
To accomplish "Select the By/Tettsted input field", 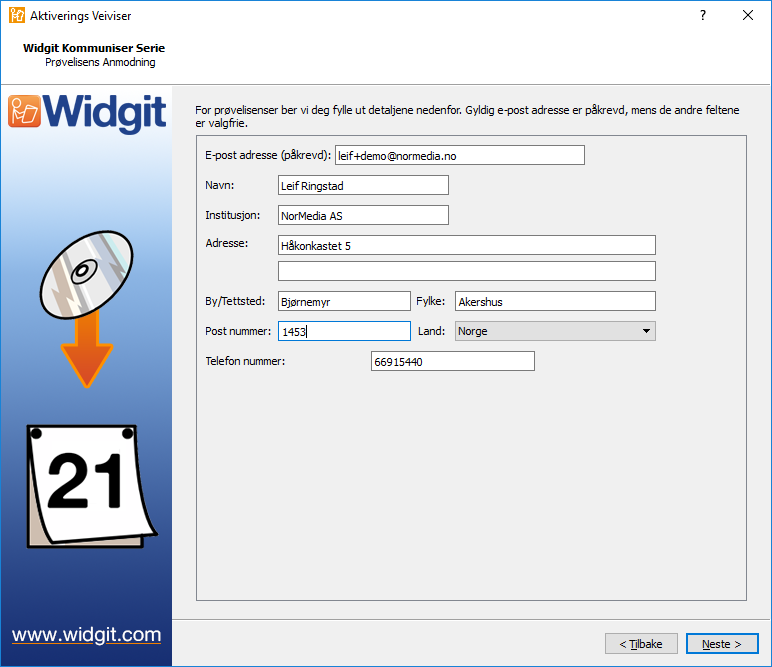I will coord(344,301).
